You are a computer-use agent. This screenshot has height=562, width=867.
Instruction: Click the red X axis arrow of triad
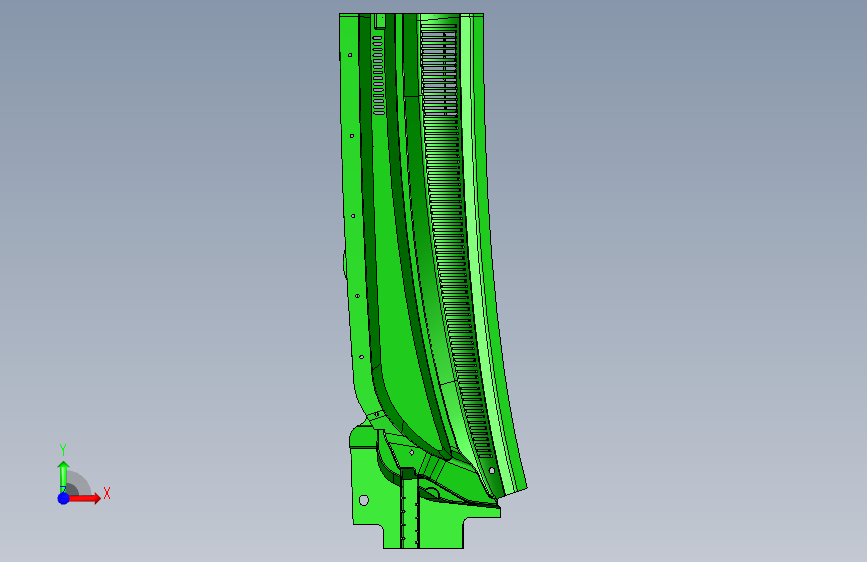click(85, 498)
